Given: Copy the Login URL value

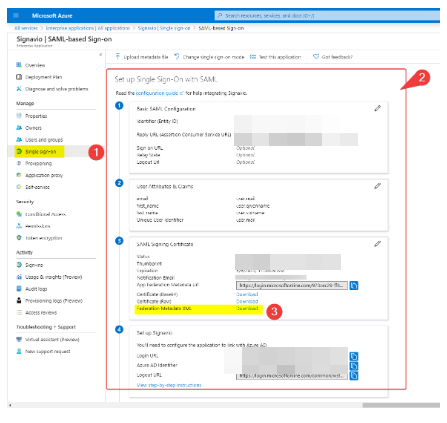Looking at the screenshot, I should coord(354,356).
